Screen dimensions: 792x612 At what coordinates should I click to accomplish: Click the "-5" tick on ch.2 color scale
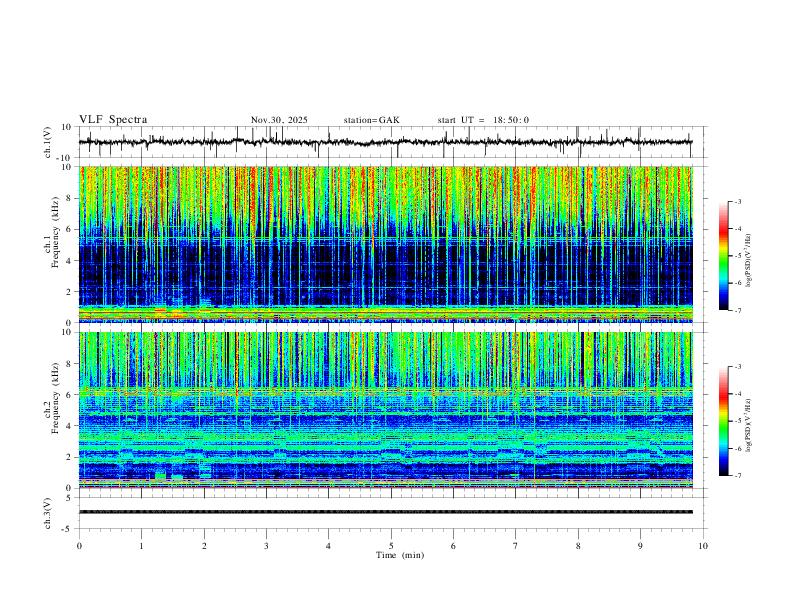[738, 421]
